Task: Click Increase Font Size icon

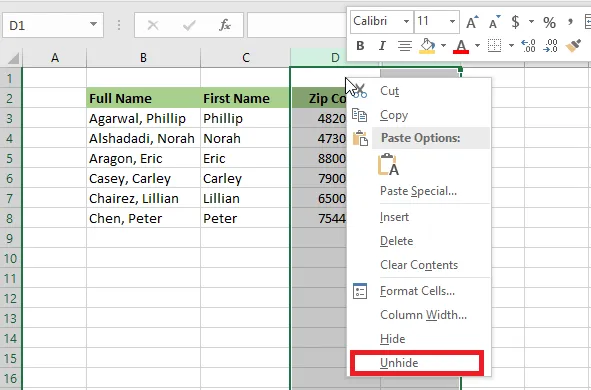Action: point(472,22)
